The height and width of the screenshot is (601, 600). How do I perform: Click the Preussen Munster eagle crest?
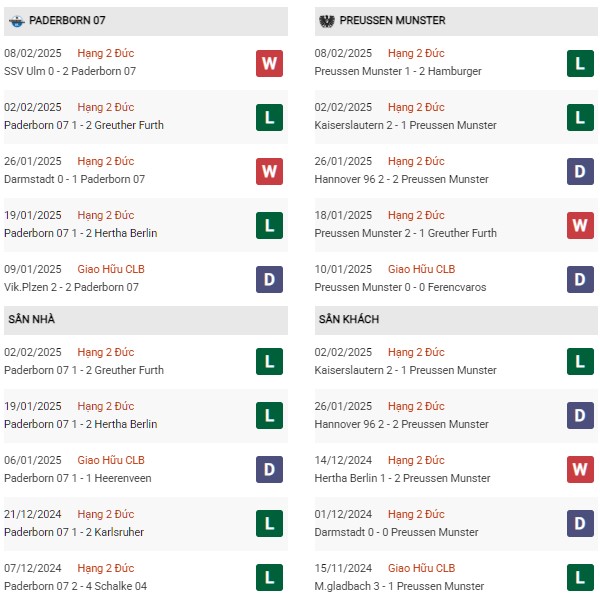pos(327,21)
